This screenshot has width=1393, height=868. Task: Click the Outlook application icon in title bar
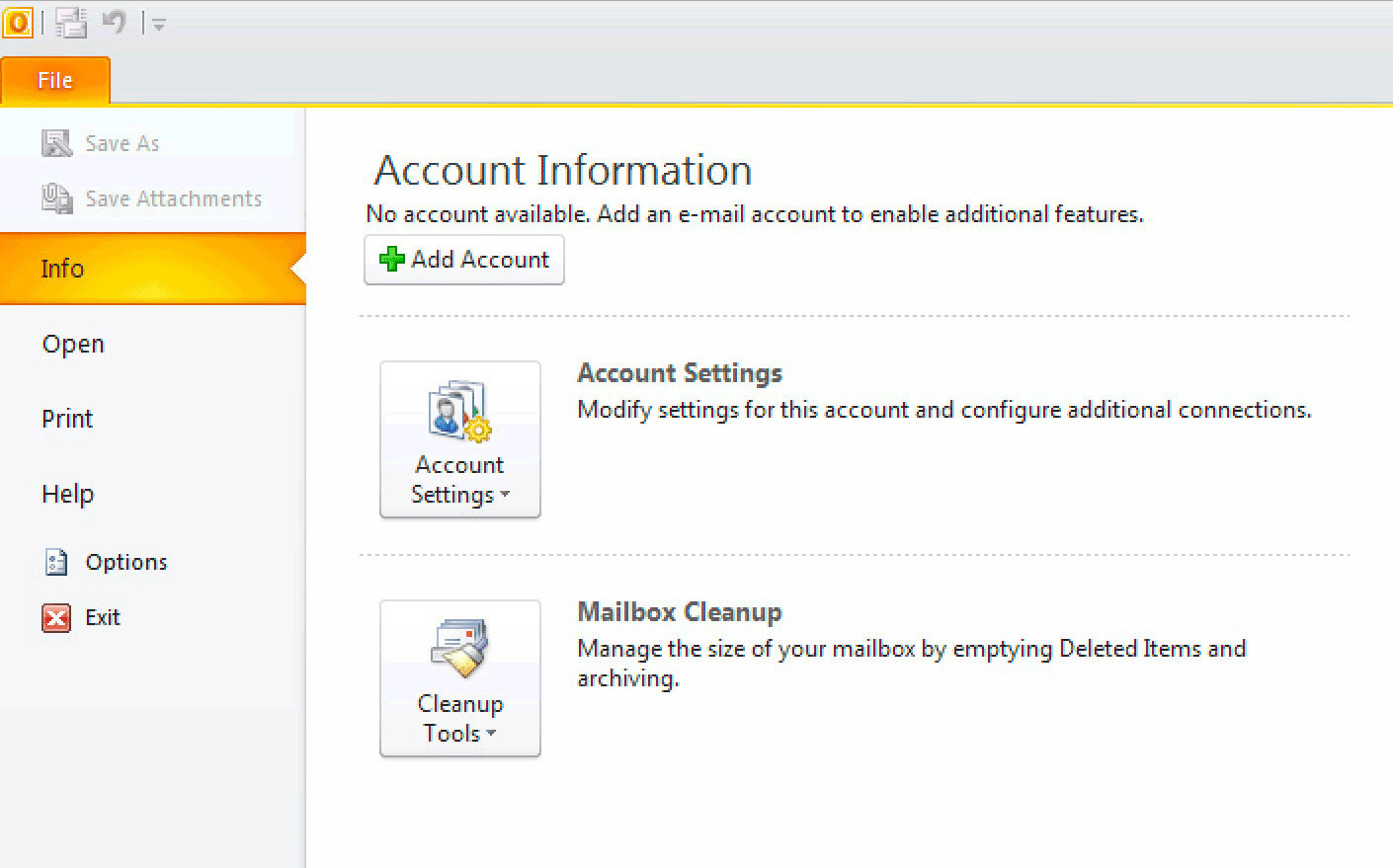point(18,22)
